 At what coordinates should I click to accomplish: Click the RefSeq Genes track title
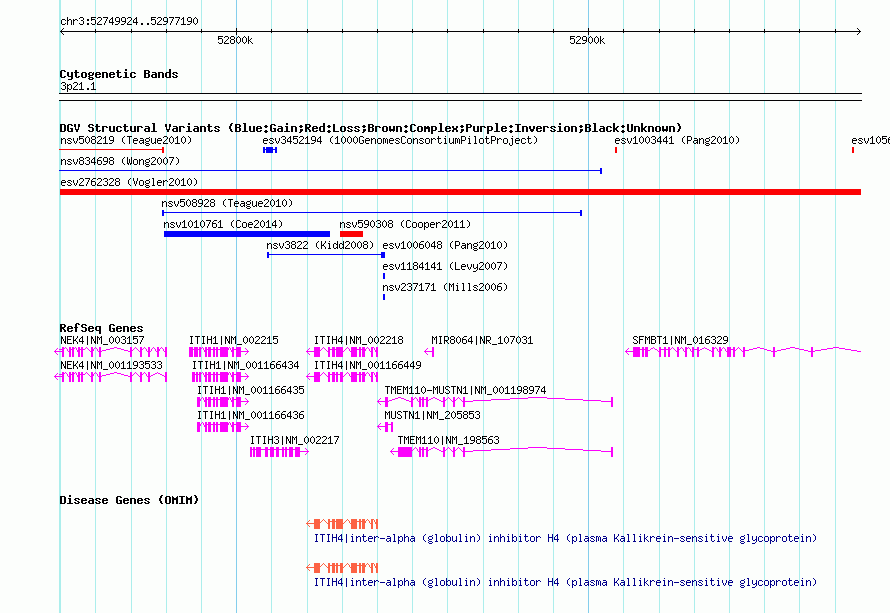[101, 328]
